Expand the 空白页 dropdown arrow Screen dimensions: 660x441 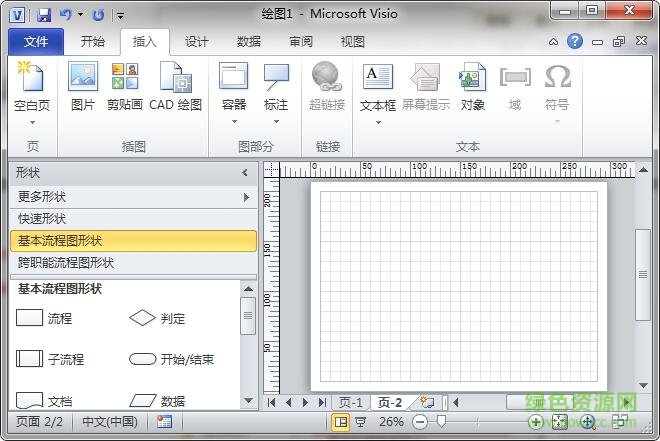32,122
